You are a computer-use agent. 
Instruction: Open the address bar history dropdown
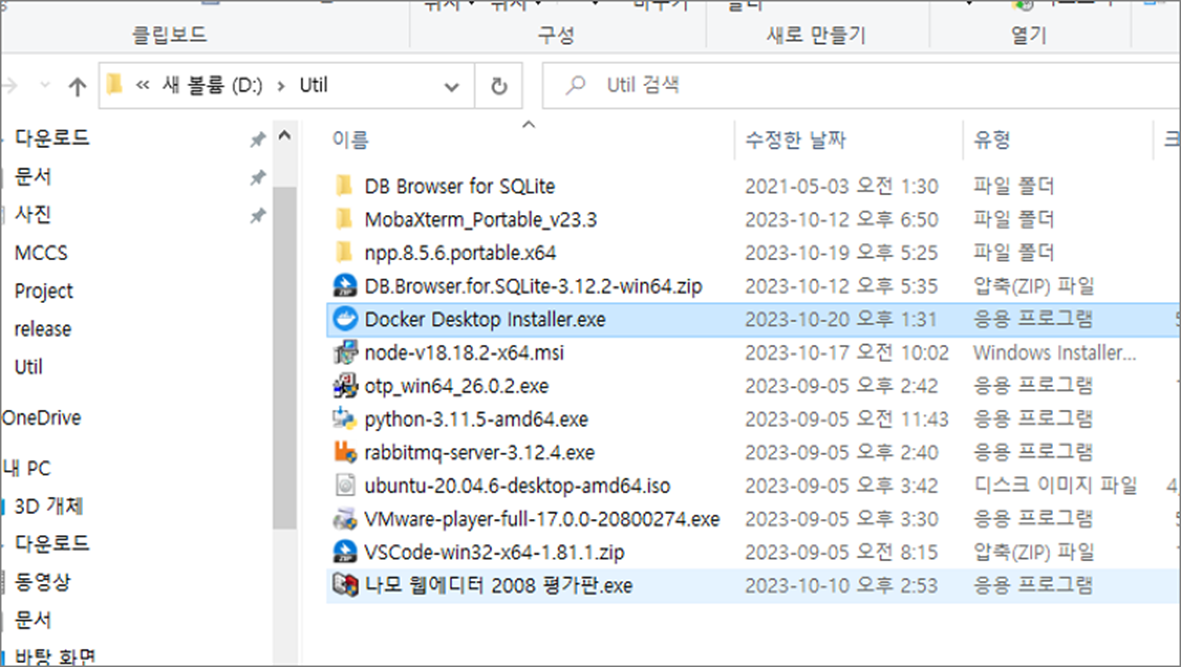tap(451, 87)
